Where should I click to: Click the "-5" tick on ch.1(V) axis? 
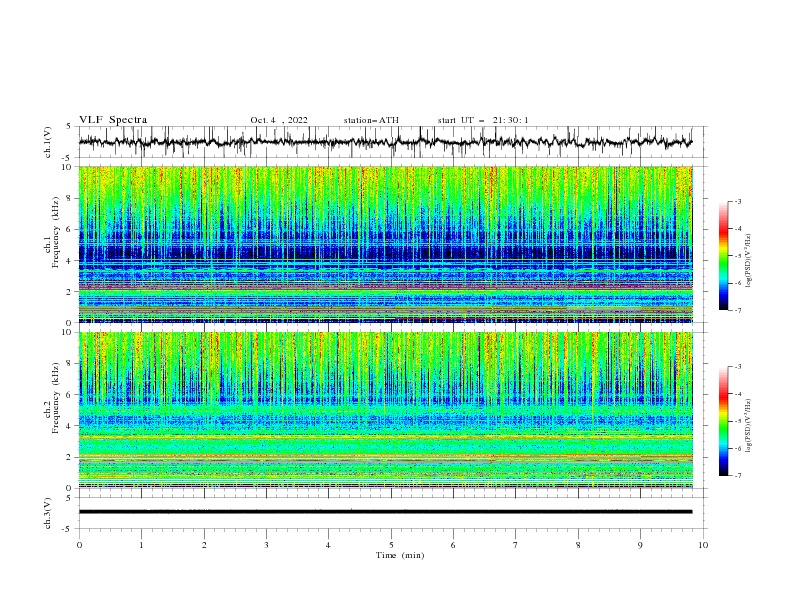tap(68, 158)
